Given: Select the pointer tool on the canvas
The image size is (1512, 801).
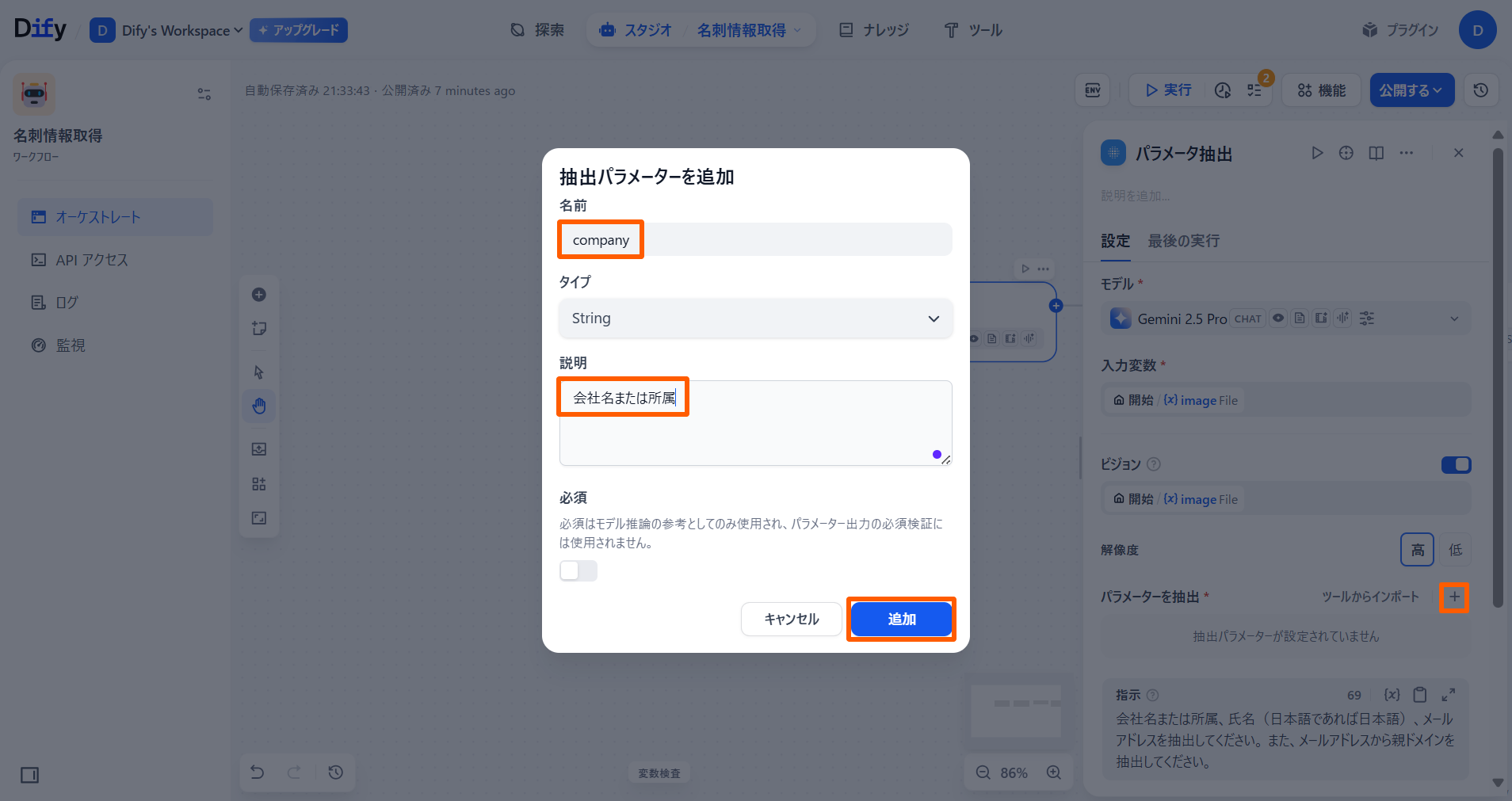Looking at the screenshot, I should tap(259, 371).
